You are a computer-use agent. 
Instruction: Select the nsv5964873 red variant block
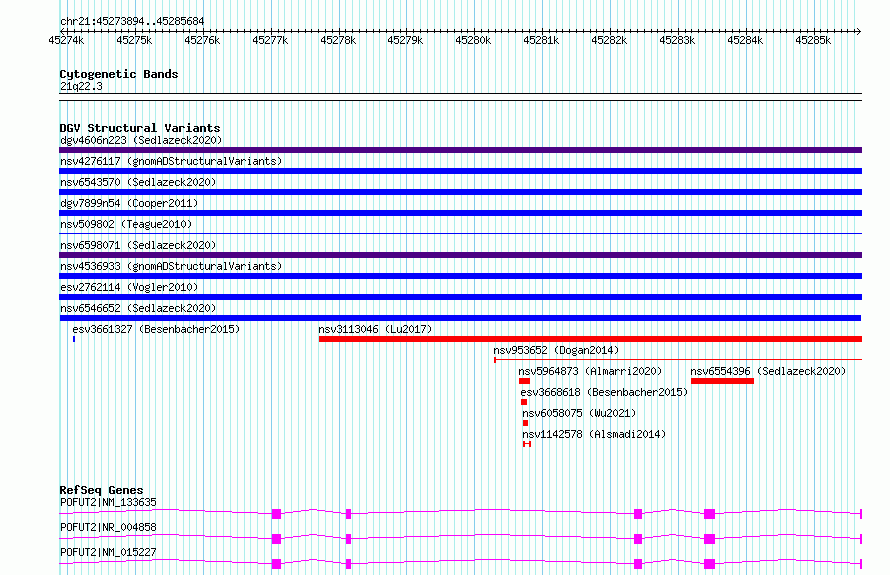tap(524, 381)
